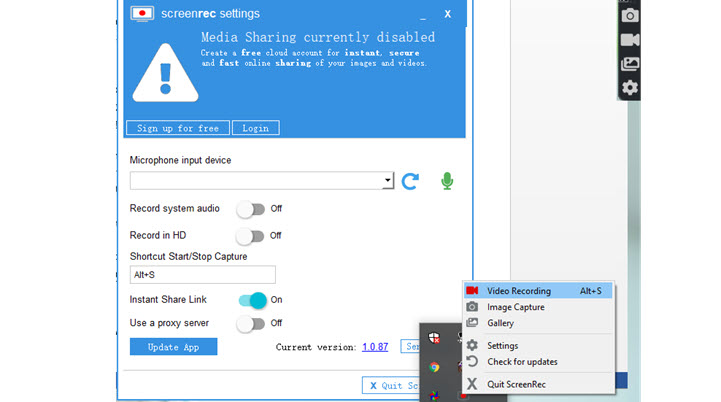The image size is (721, 402).
Task: Click the green microphone icon
Action: pos(447,181)
